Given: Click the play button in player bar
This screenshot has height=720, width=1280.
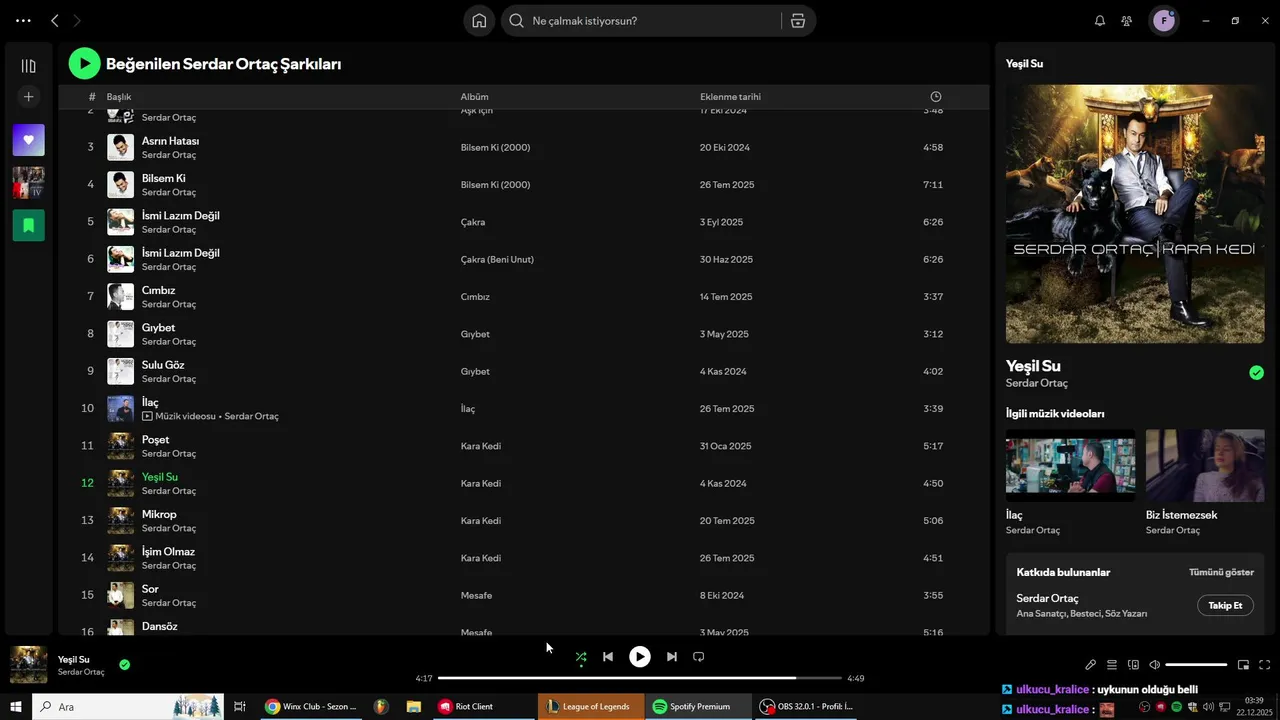Looking at the screenshot, I should coord(640,657).
